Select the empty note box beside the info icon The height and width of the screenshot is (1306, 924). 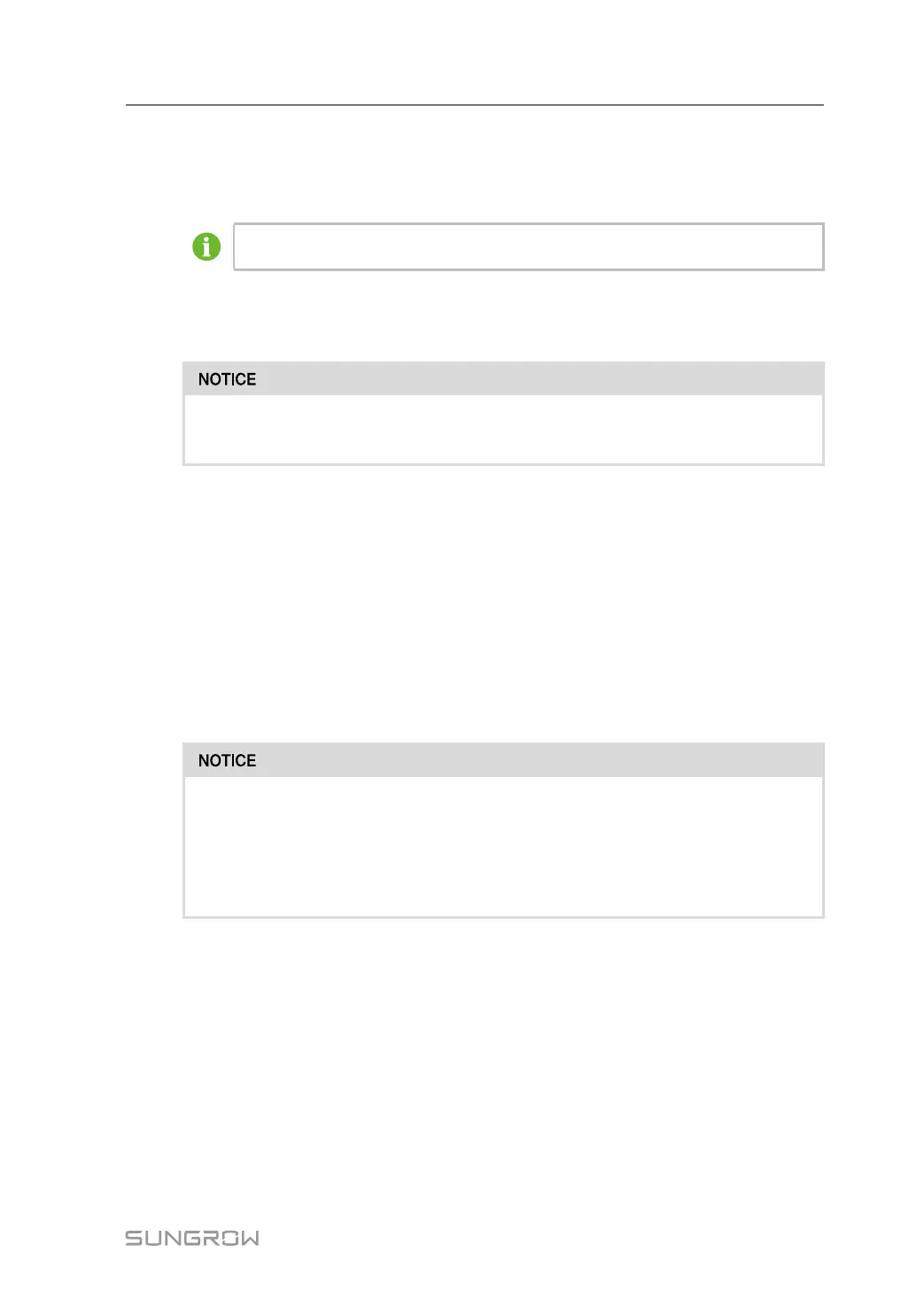pos(528,246)
